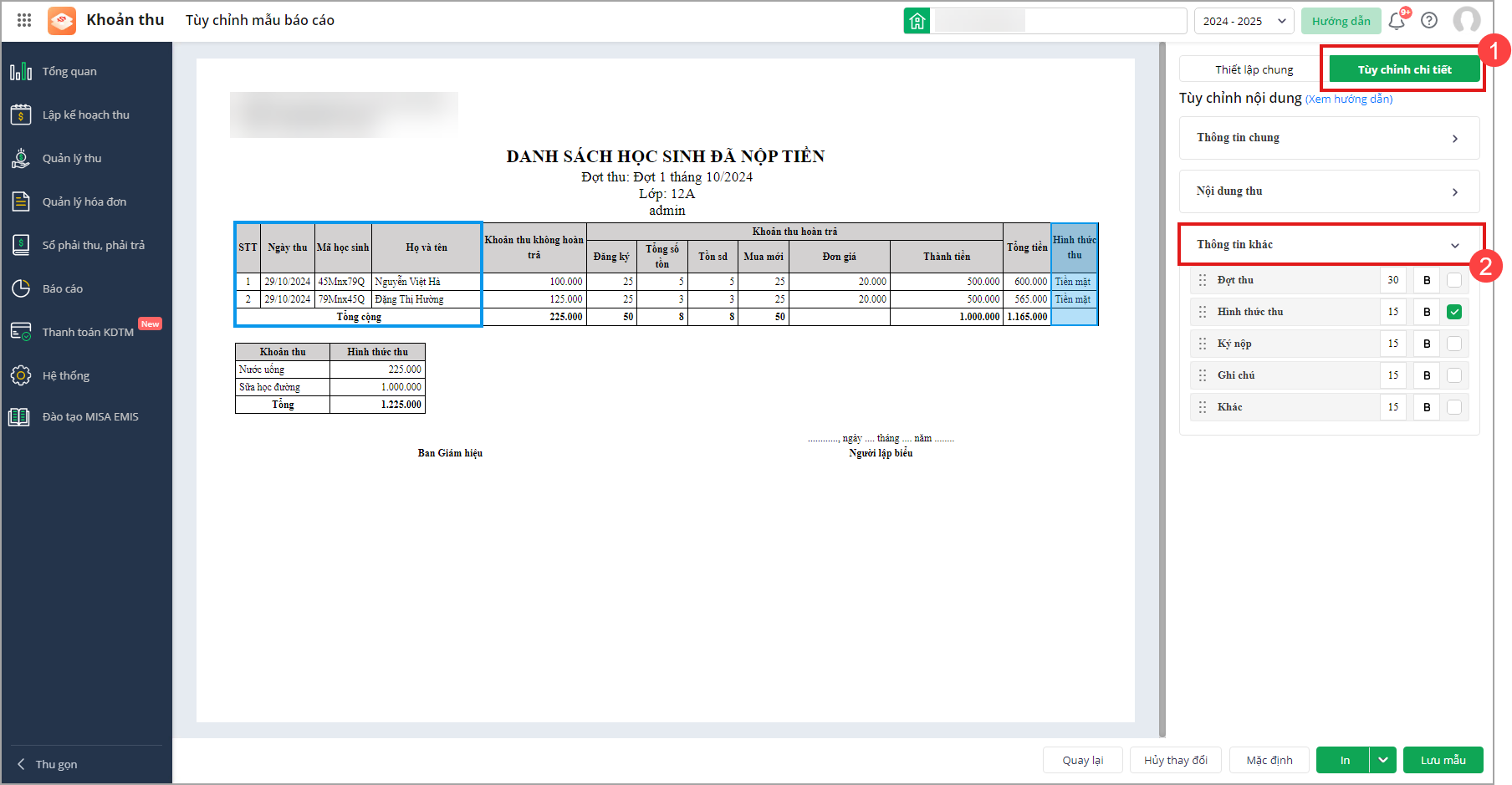Expand the Thông tin chung section
1512x785 pixels.
pos(1329,138)
